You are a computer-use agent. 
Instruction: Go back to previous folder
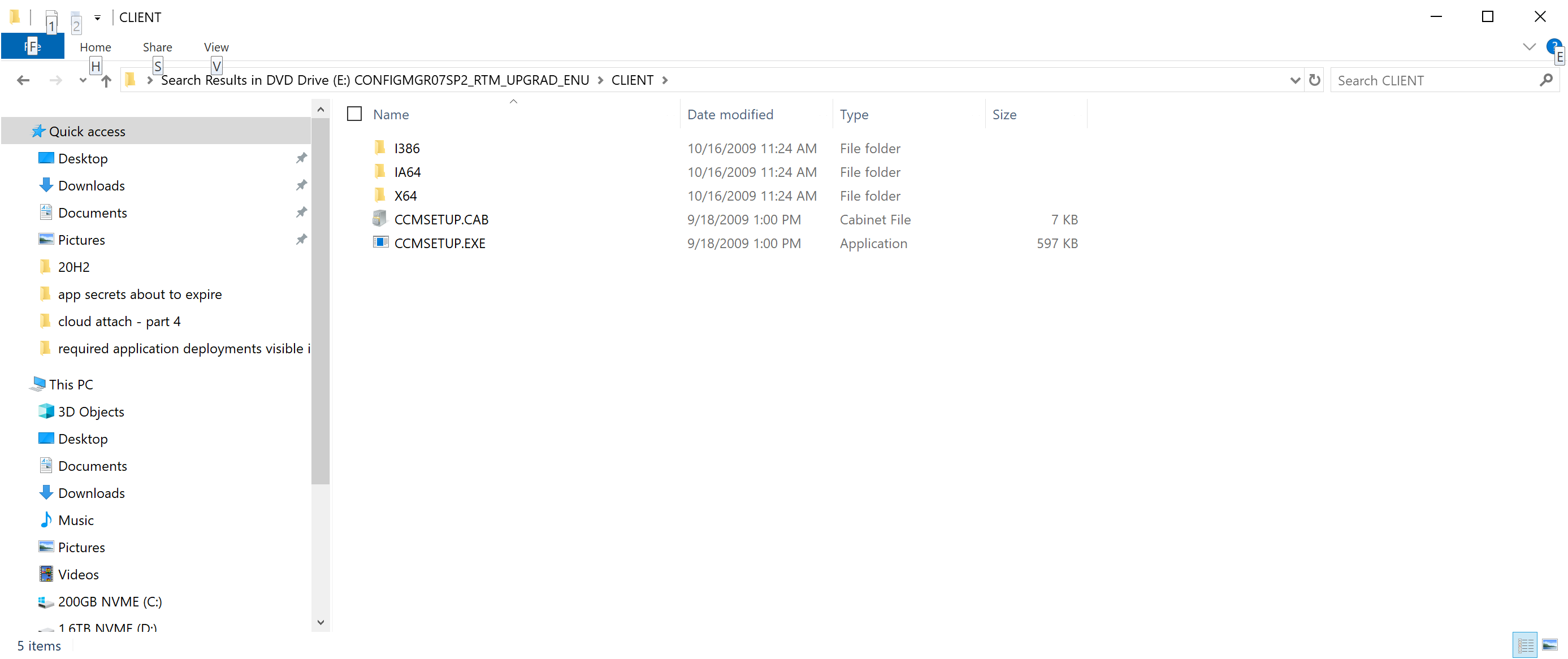tap(23, 80)
